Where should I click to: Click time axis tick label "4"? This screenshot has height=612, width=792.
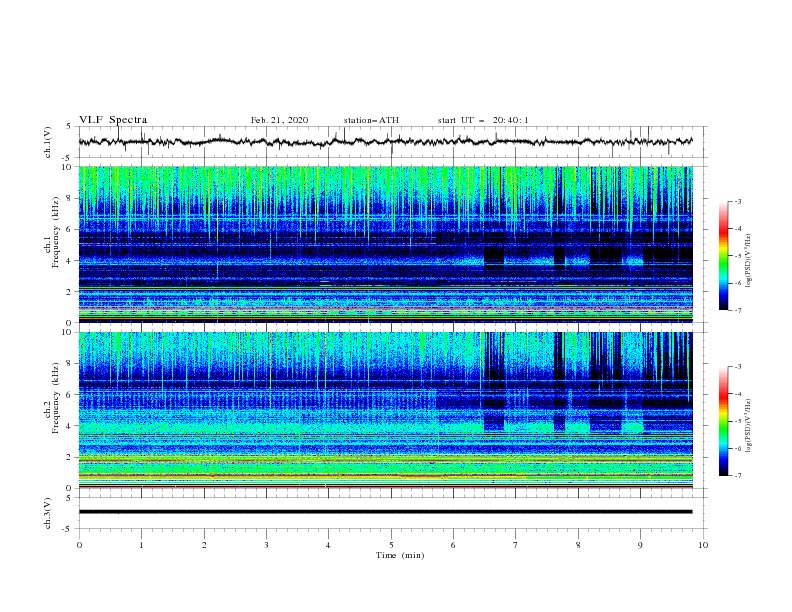(x=328, y=545)
